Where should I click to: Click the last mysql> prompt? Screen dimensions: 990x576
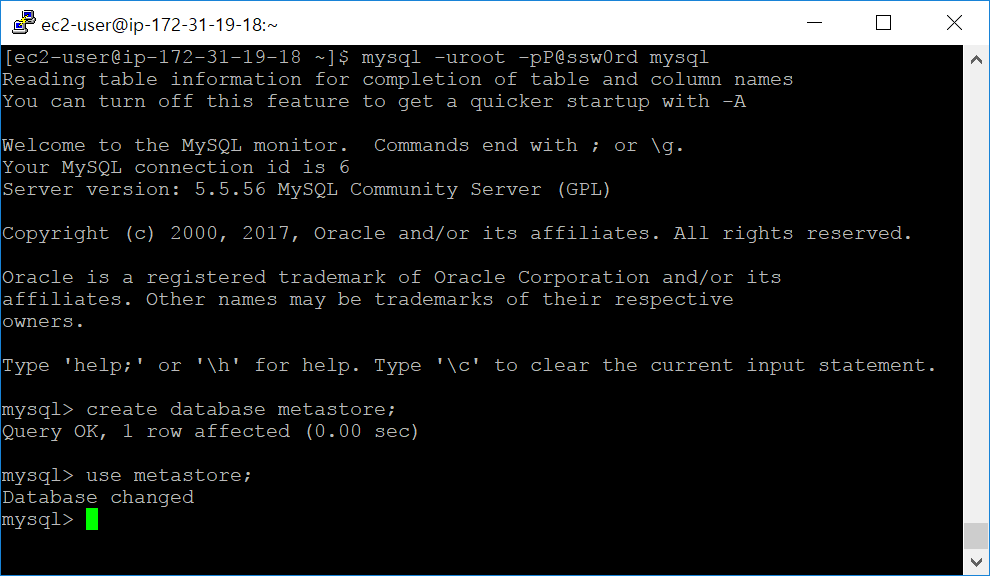coord(38,519)
